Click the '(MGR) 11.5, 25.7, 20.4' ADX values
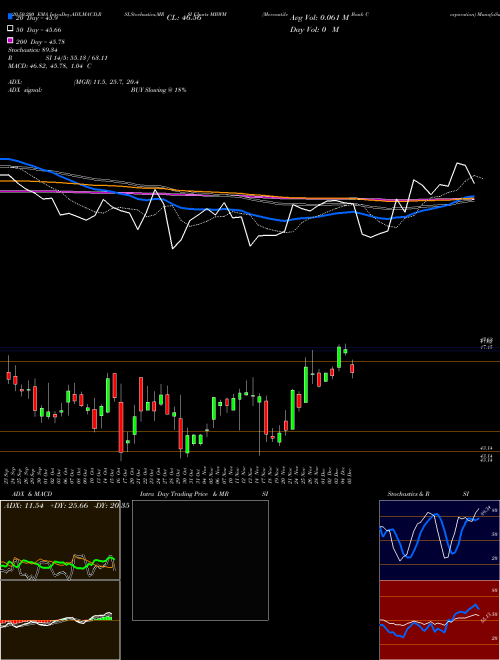 point(106,82)
